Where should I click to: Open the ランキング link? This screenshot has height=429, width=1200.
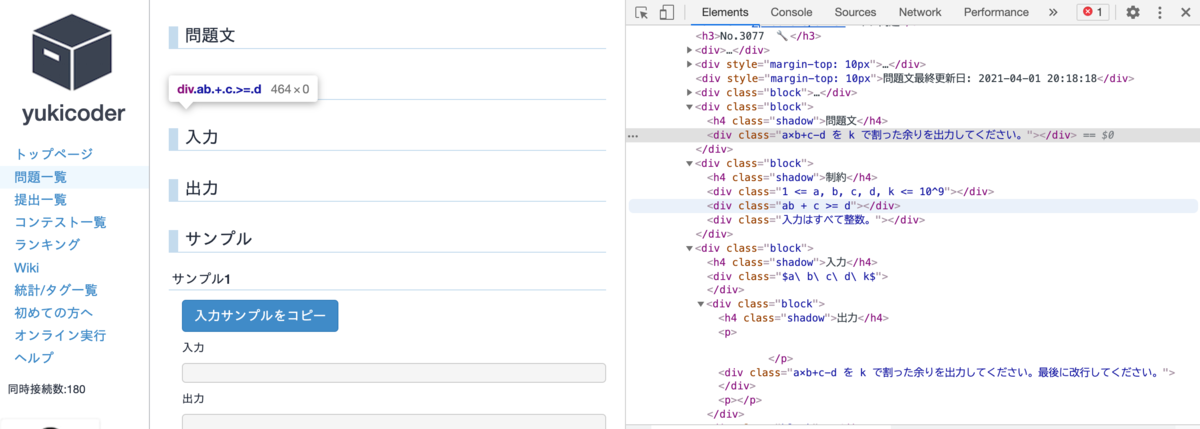(47, 245)
